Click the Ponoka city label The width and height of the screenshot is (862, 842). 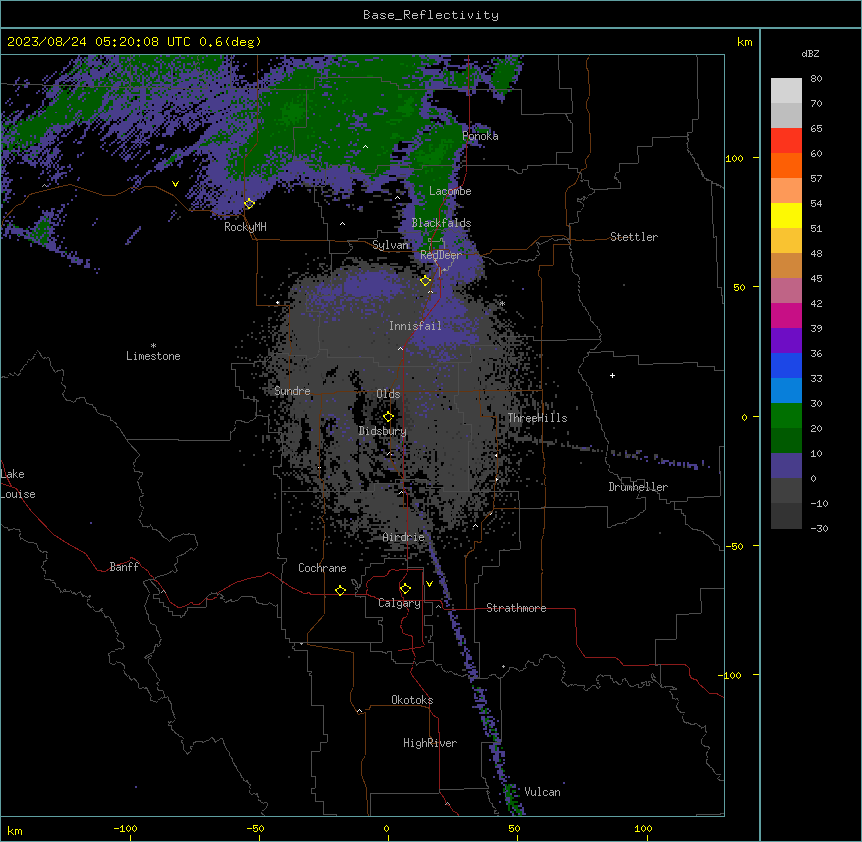480,136
